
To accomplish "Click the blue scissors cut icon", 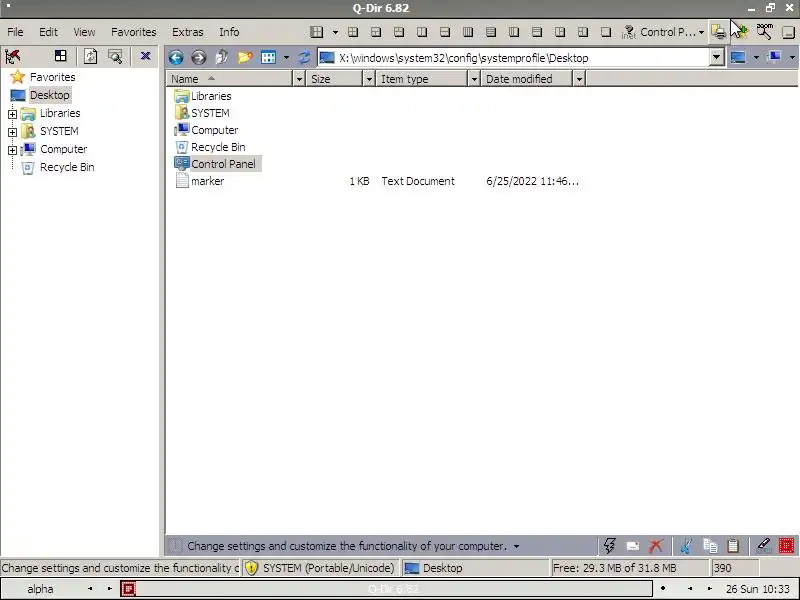I will 686,546.
